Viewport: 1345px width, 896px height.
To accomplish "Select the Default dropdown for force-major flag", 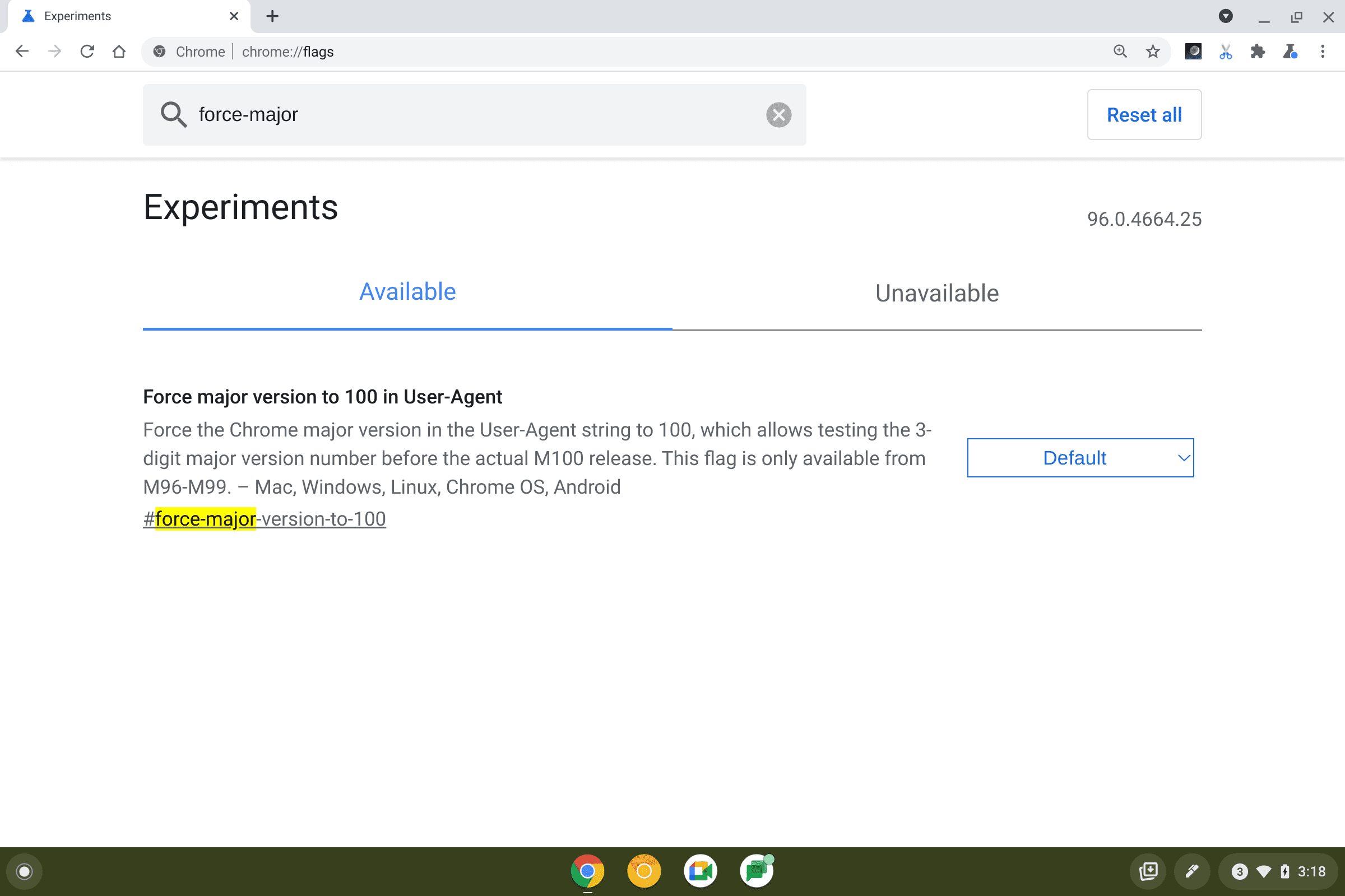I will 1080,458.
